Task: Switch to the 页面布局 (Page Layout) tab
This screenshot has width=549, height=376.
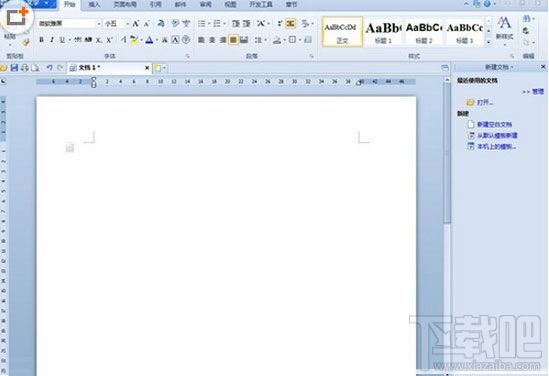Action: click(x=125, y=4)
